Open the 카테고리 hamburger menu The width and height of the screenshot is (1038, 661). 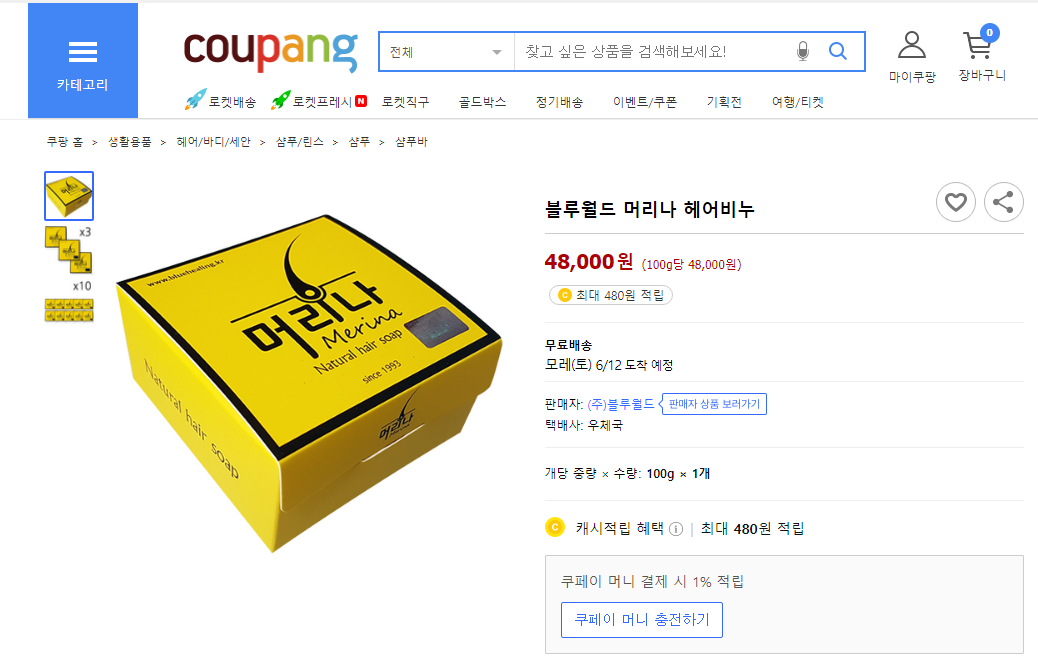(83, 61)
